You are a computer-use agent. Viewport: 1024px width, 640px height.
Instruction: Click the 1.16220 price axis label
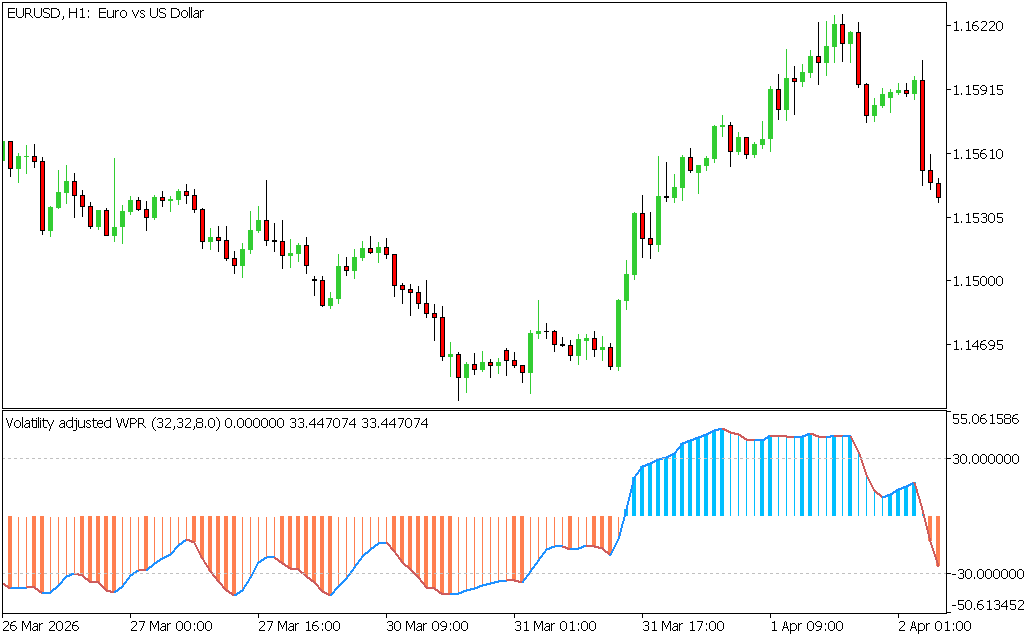(985, 26)
